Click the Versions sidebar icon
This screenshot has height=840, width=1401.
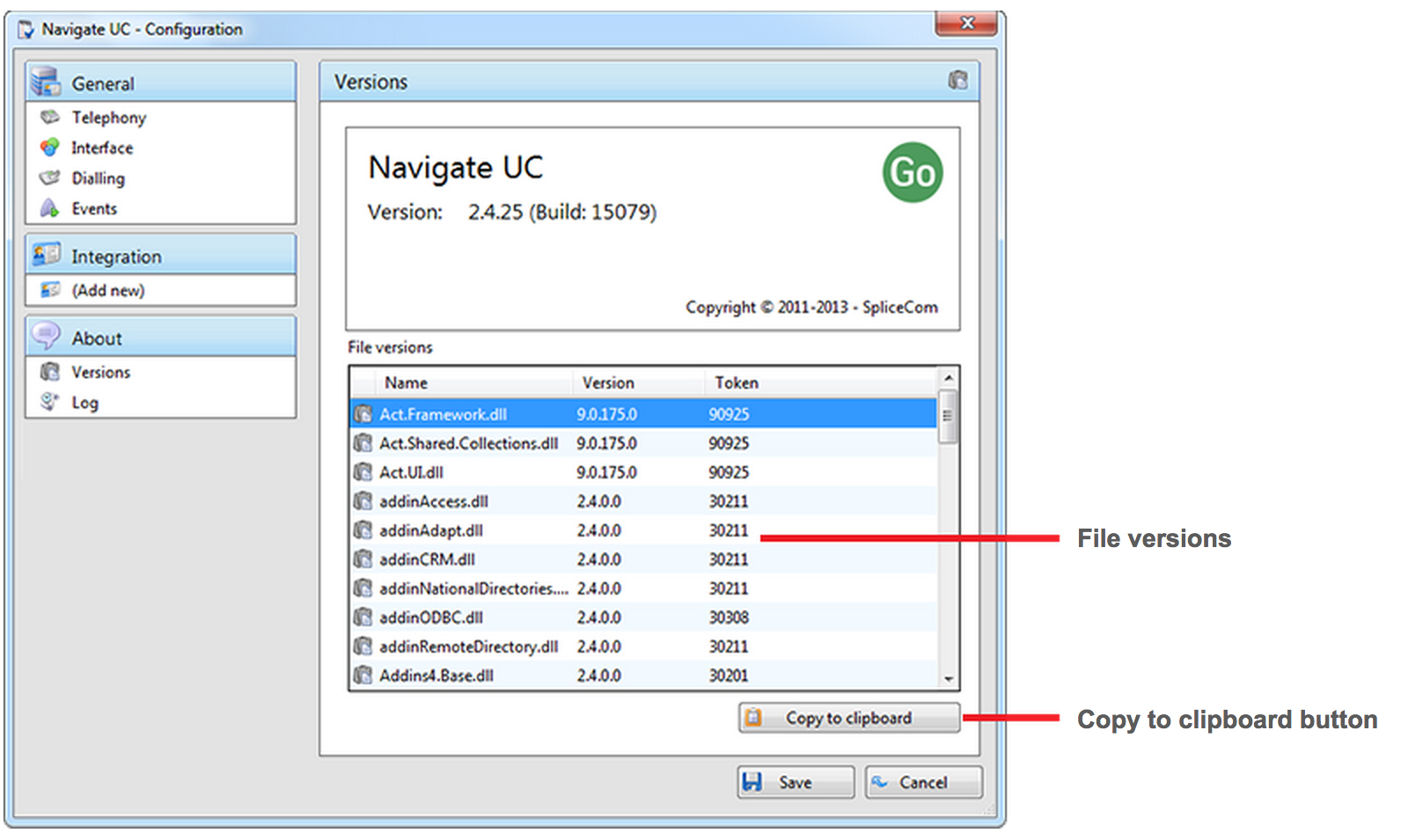[x=50, y=371]
